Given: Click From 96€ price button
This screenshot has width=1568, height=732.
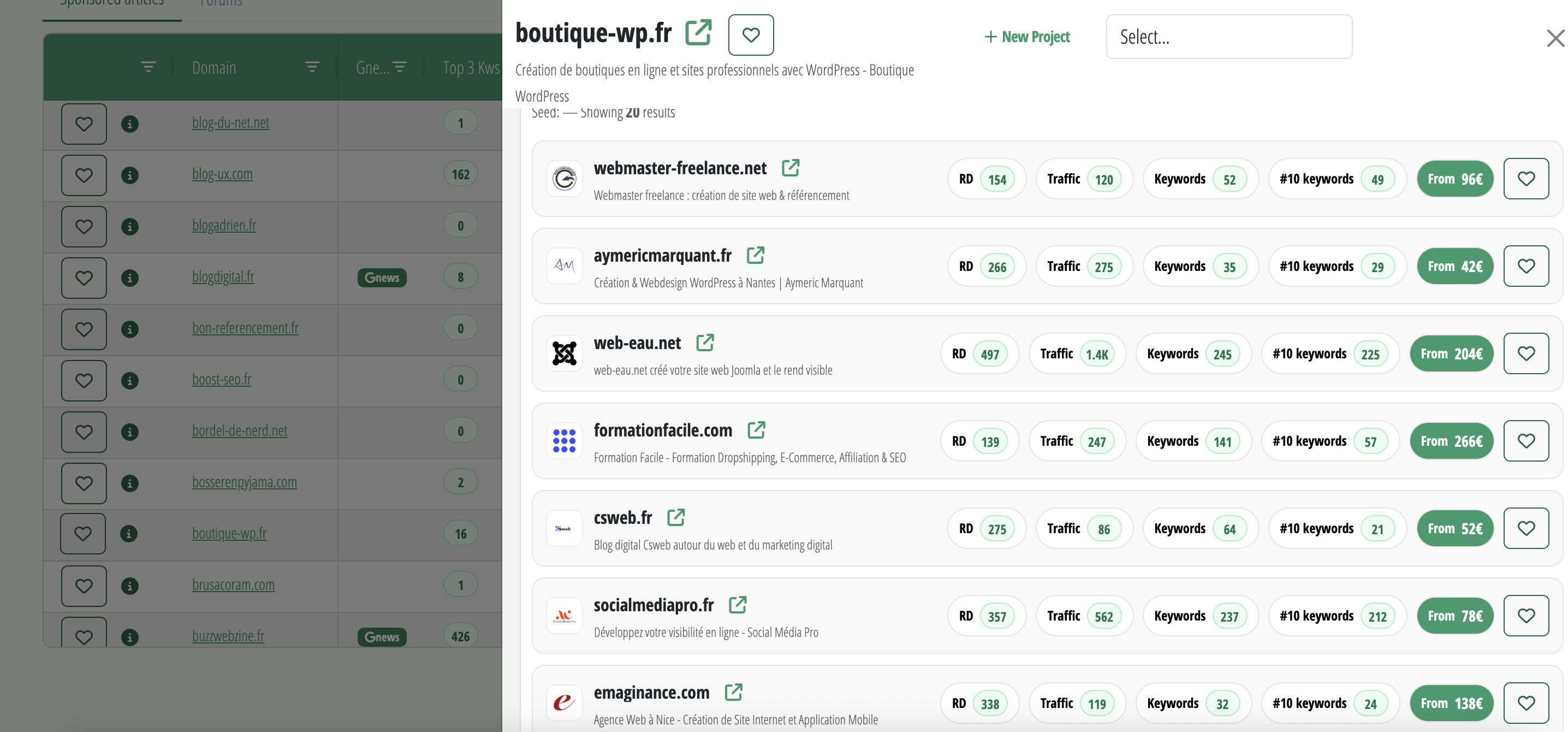Looking at the screenshot, I should click(1455, 179).
